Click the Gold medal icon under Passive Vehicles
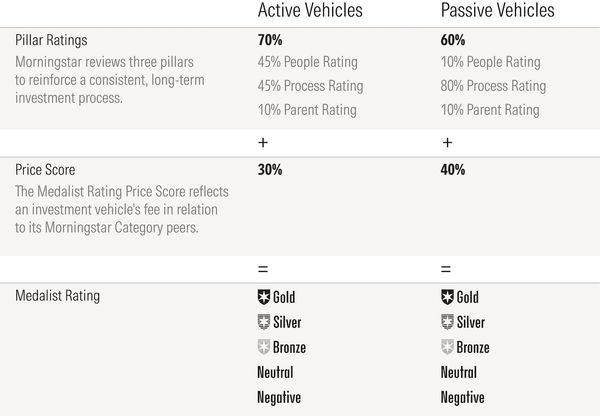This screenshot has height=416, width=600. tap(448, 297)
